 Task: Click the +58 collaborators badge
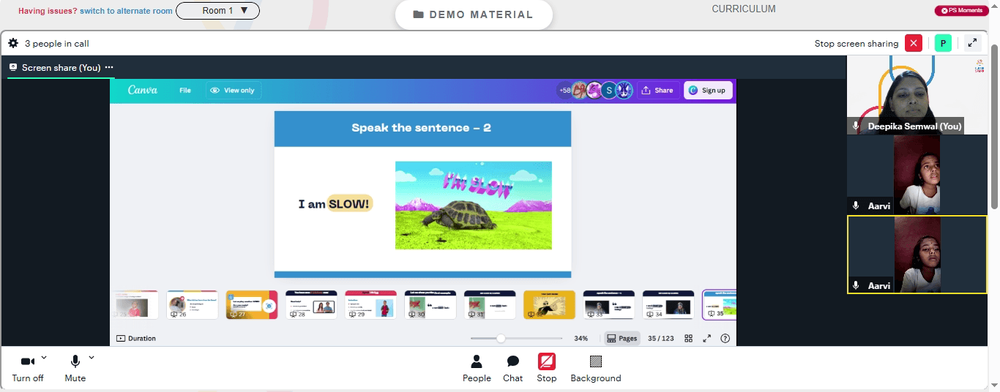(x=564, y=91)
